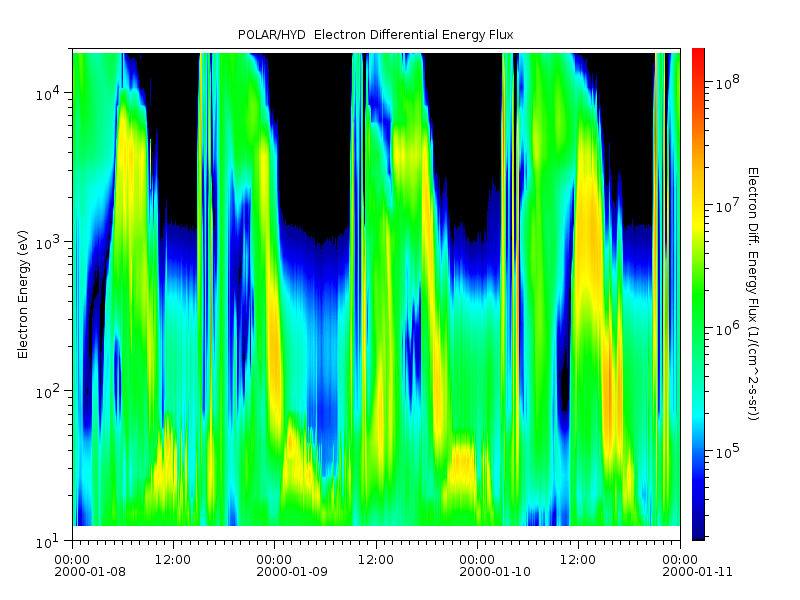Viewport: 800px width, 600px height.
Task: Select the 10^1 y-axis tick label
Action: pyautogui.click(x=50, y=540)
